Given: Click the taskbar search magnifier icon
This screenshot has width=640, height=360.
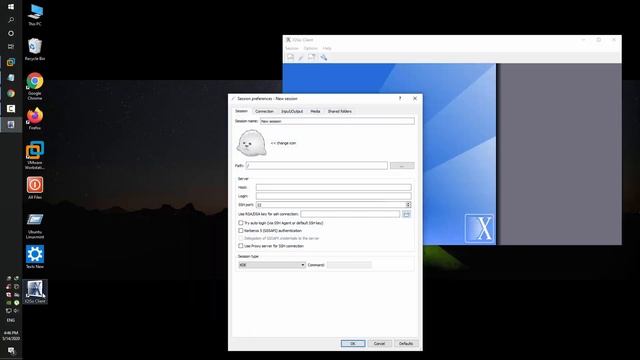Looking at the screenshot, I should point(11,20).
